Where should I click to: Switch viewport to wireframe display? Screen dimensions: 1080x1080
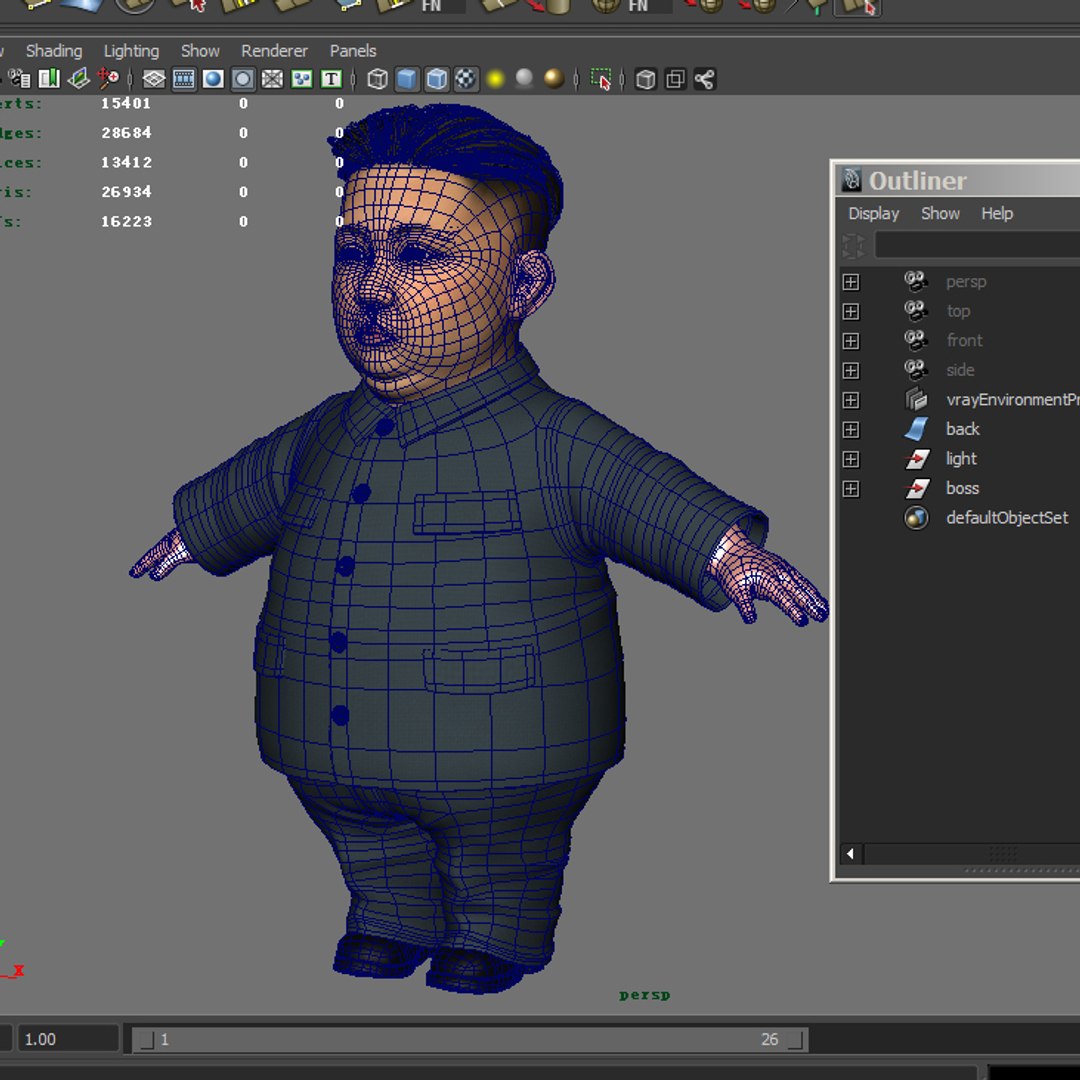(x=377, y=79)
